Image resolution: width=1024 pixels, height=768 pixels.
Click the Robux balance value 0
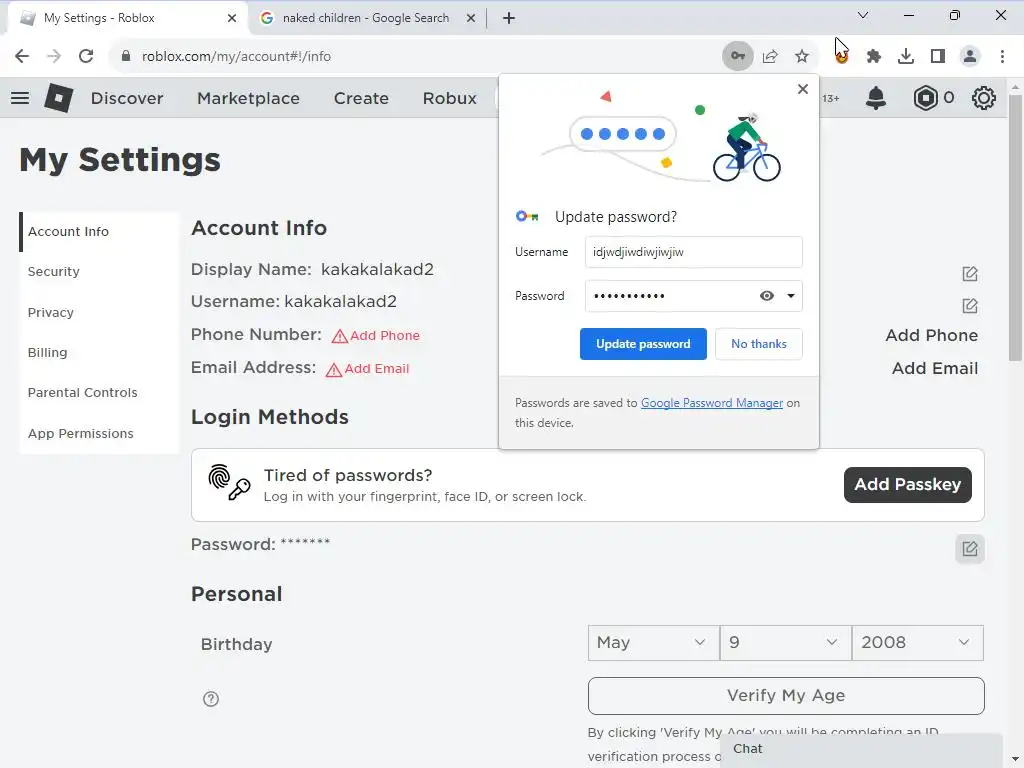click(948, 98)
